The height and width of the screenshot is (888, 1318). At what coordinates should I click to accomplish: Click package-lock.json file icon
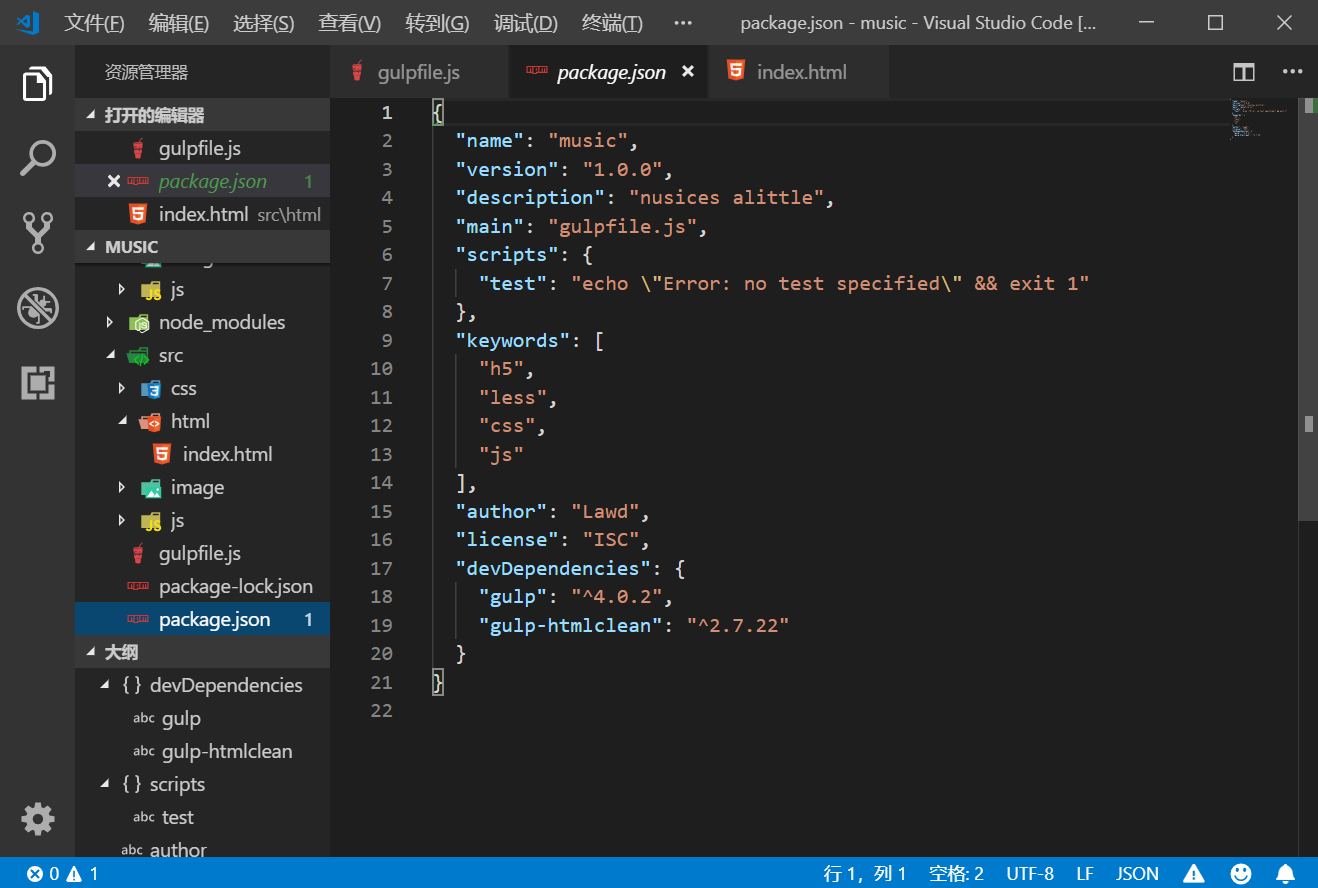(x=138, y=586)
